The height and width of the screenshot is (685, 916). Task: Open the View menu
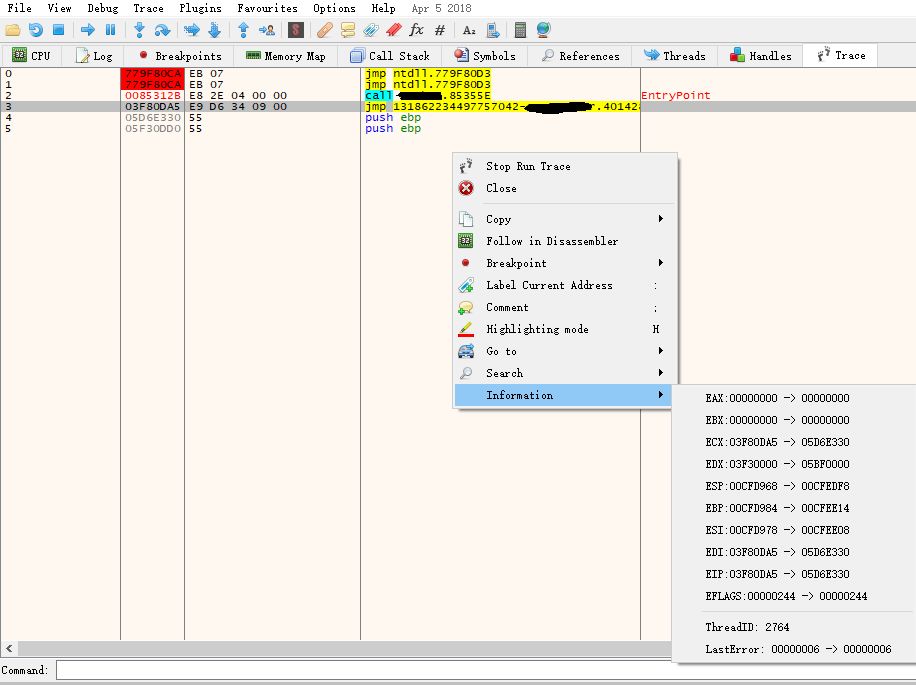click(x=59, y=8)
